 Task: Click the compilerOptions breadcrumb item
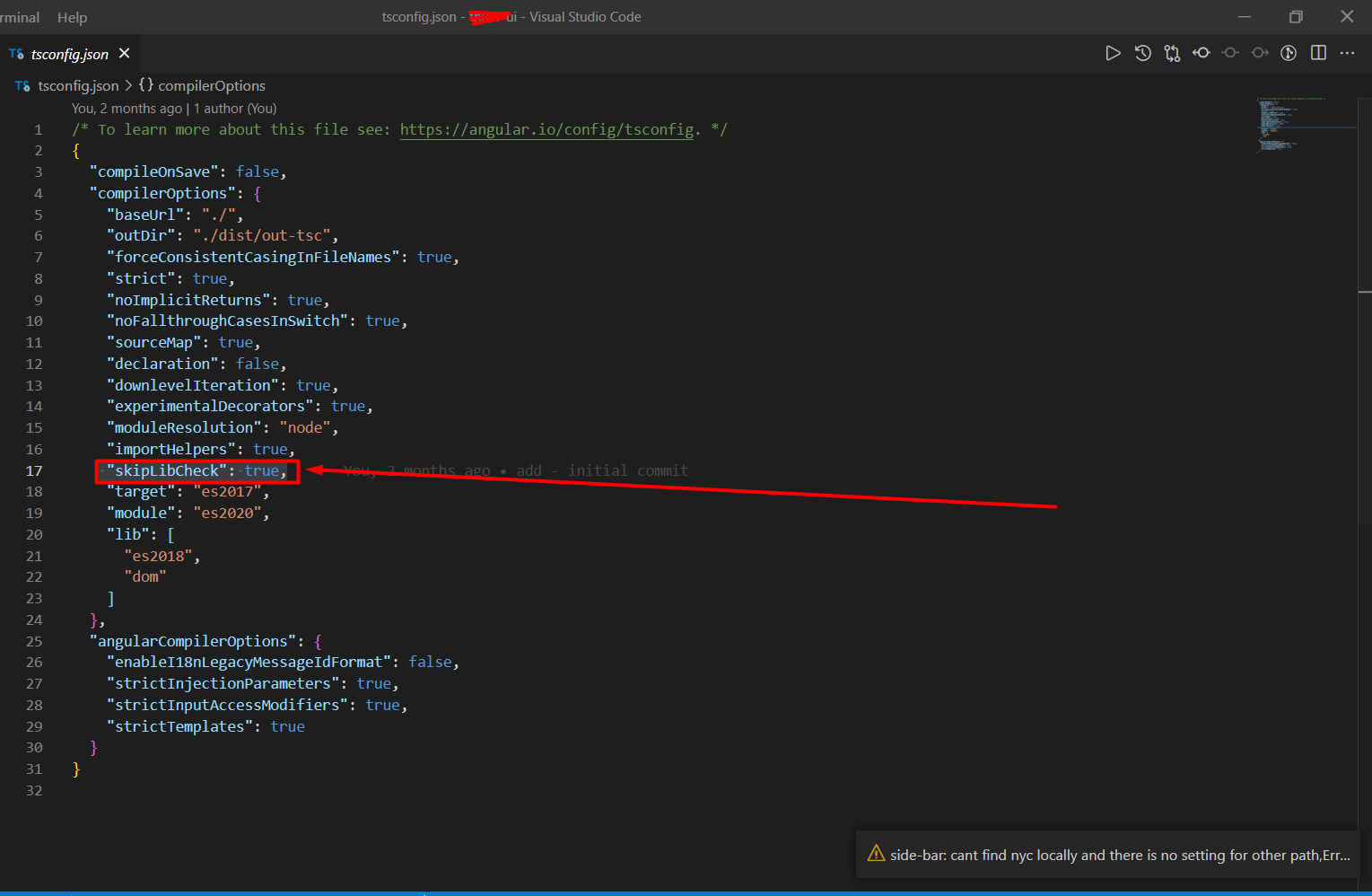212,85
